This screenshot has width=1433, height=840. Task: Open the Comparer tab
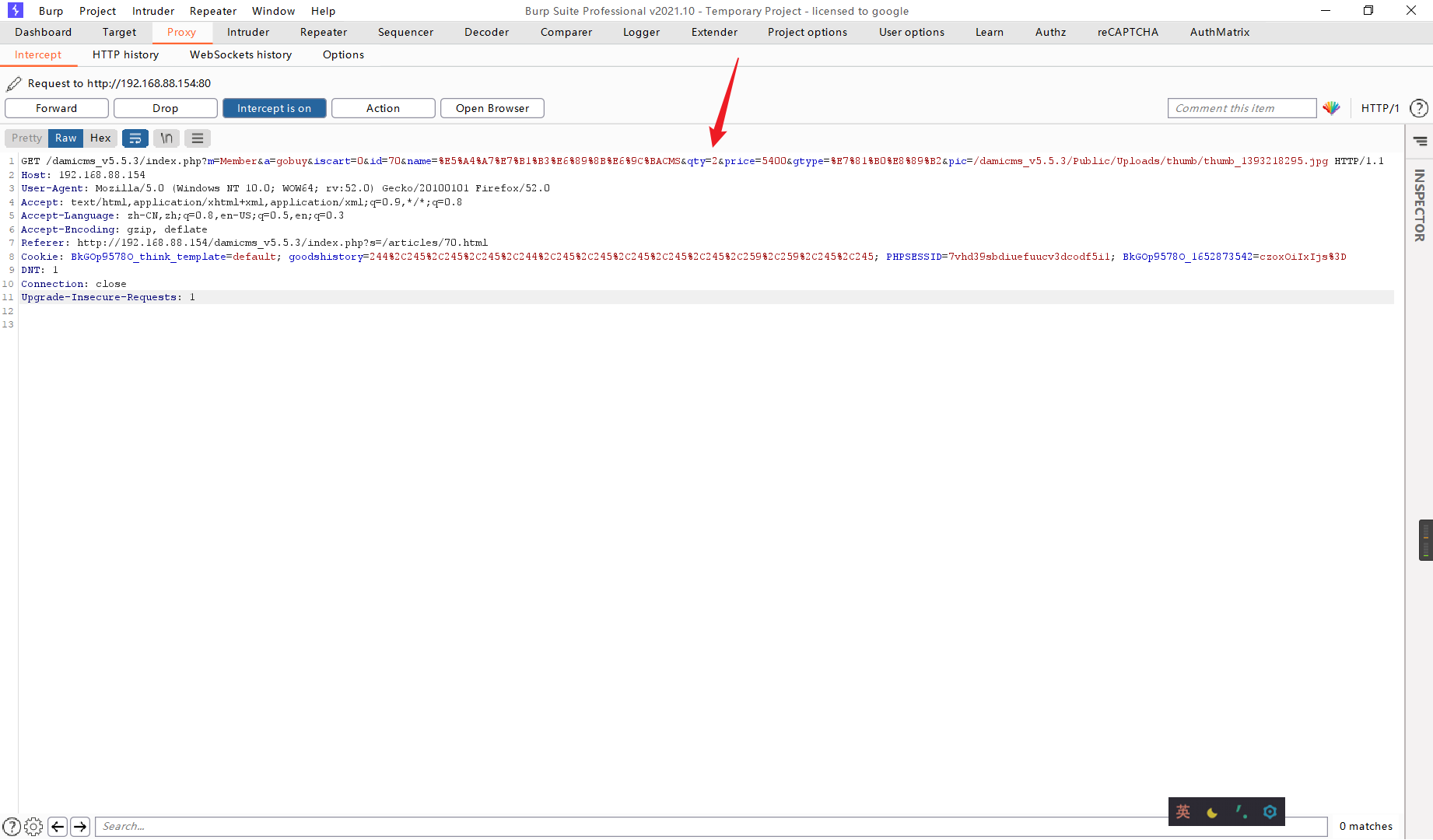566,32
